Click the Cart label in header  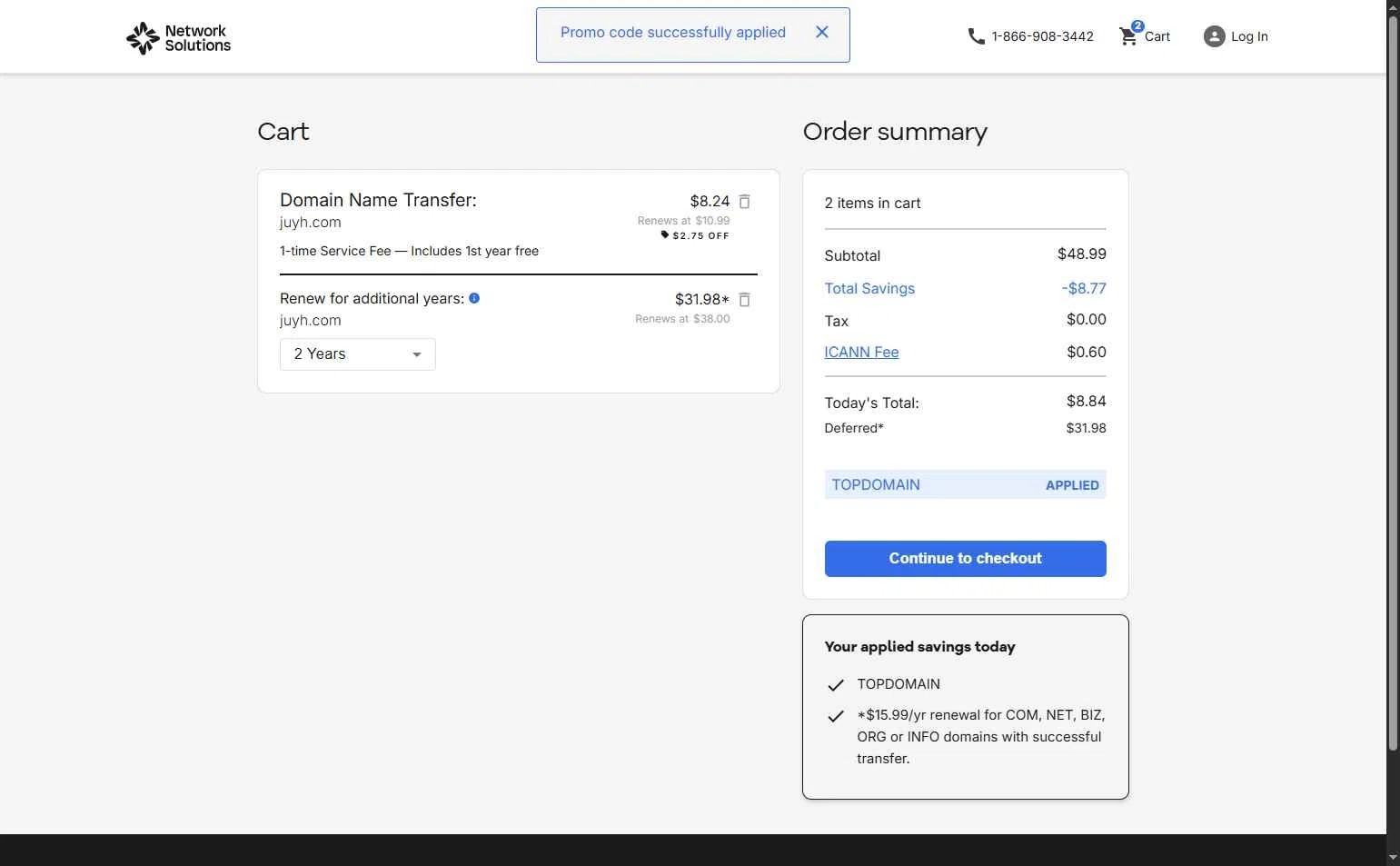[1157, 36]
